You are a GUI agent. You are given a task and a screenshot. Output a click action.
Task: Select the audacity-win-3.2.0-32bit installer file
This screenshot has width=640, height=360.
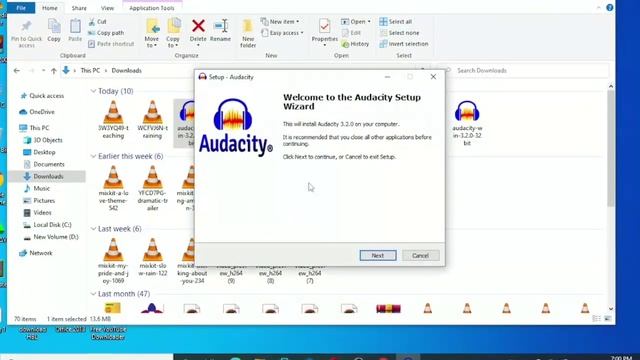point(467,123)
